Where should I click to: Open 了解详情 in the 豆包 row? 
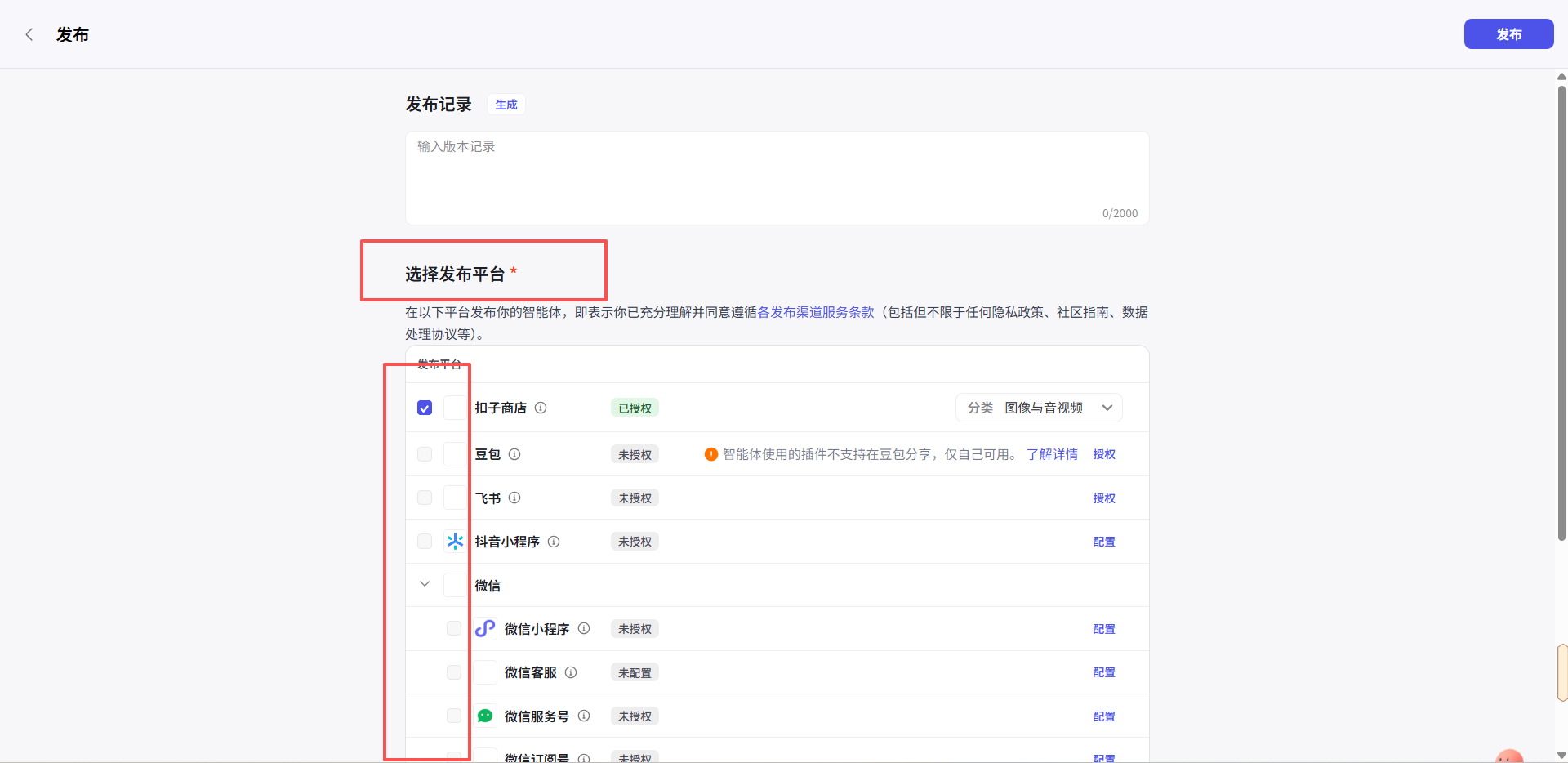[x=1052, y=454]
